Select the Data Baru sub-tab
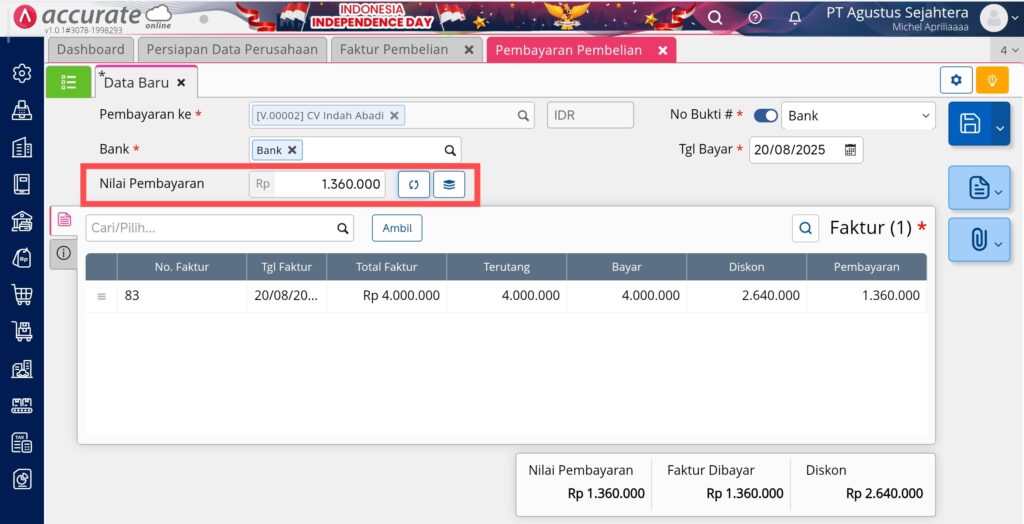1024x524 pixels. click(x=136, y=83)
